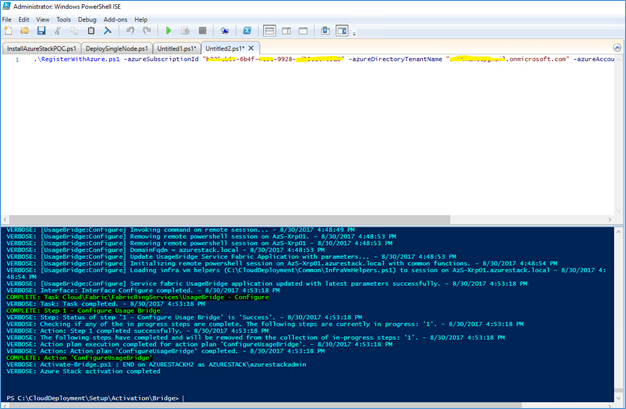Click the Undo arrow icon
The width and height of the screenshot is (626, 409).
click(130, 31)
